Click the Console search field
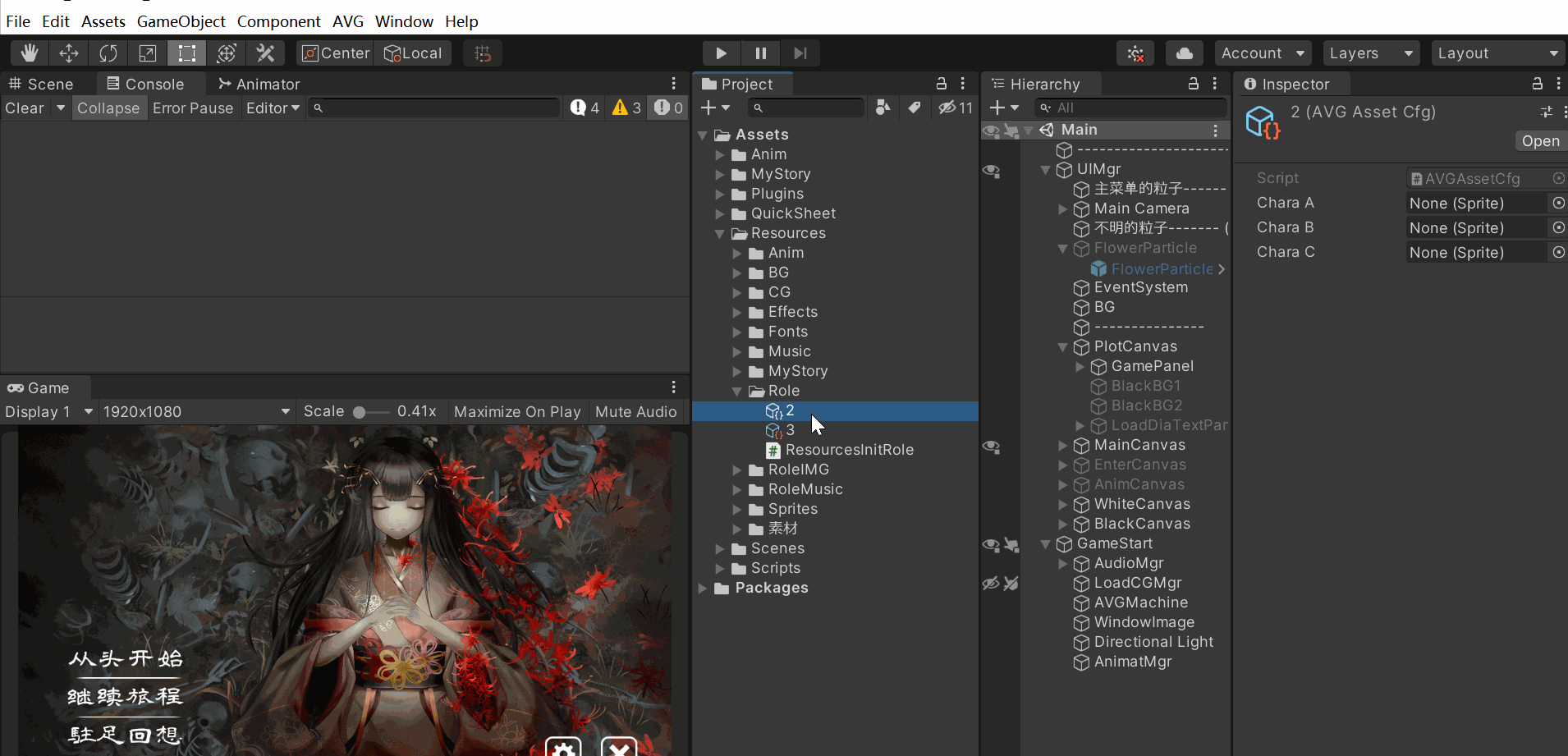The width and height of the screenshot is (1568, 756). point(433,108)
